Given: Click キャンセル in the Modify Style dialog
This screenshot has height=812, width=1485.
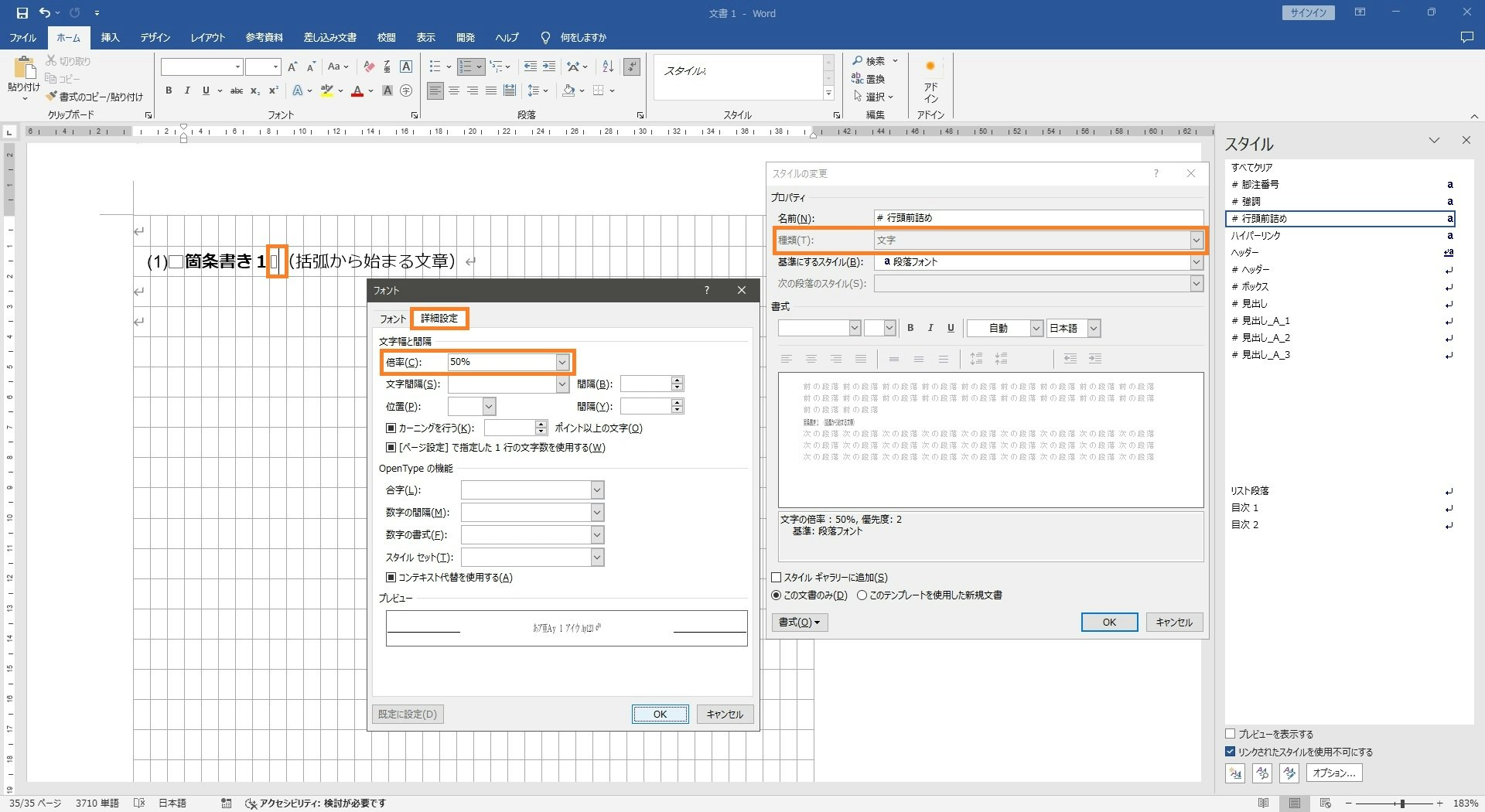Looking at the screenshot, I should point(1174,623).
